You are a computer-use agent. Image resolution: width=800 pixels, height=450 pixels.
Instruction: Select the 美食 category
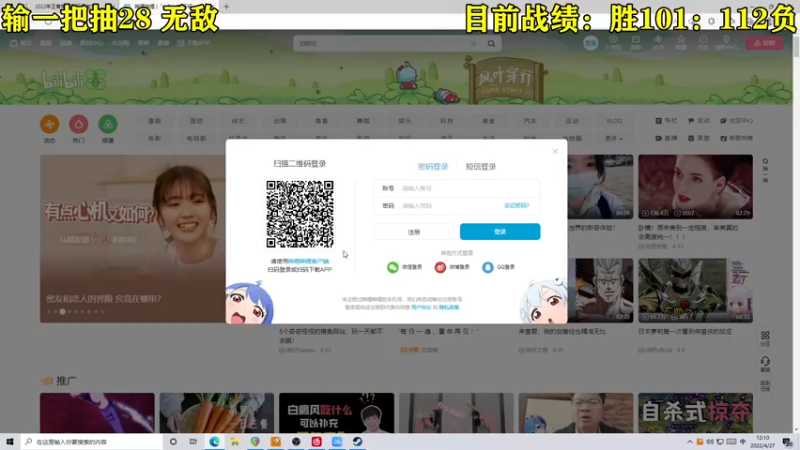[x=488, y=121]
